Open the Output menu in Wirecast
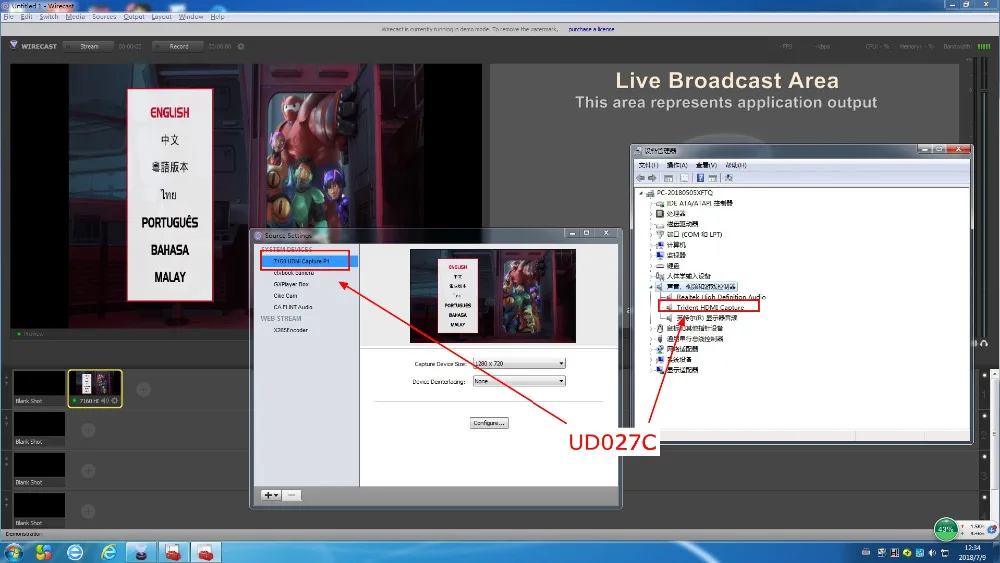The image size is (1000, 563). coord(134,17)
